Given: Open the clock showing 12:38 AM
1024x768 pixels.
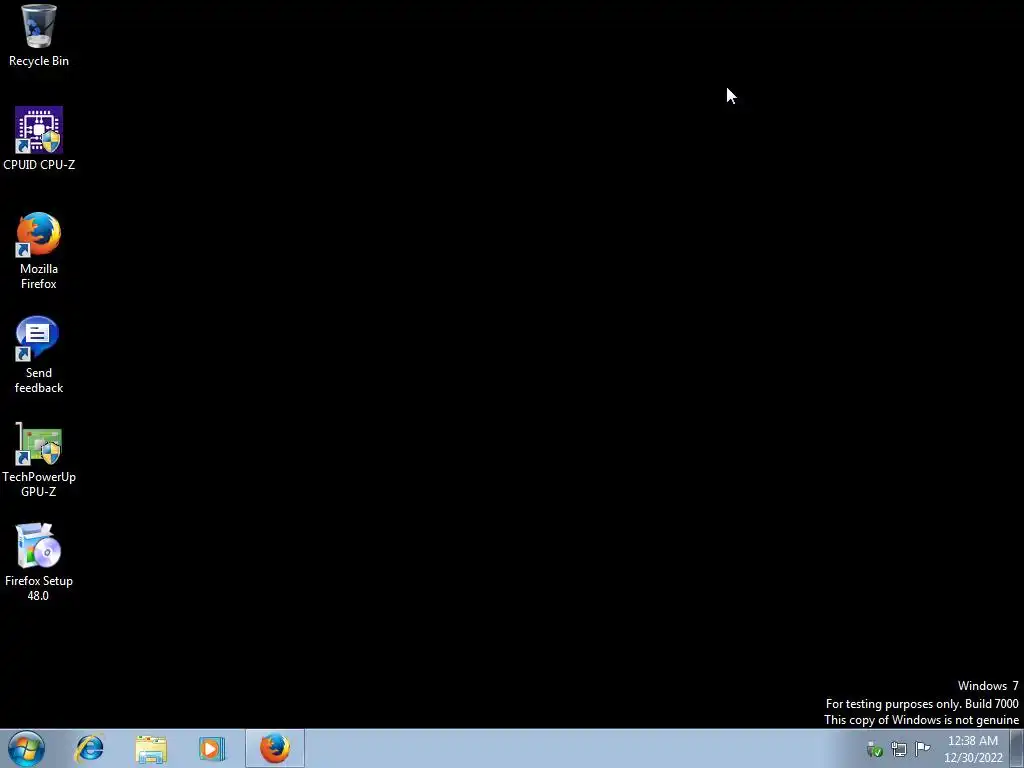Looking at the screenshot, I should tap(973, 749).
